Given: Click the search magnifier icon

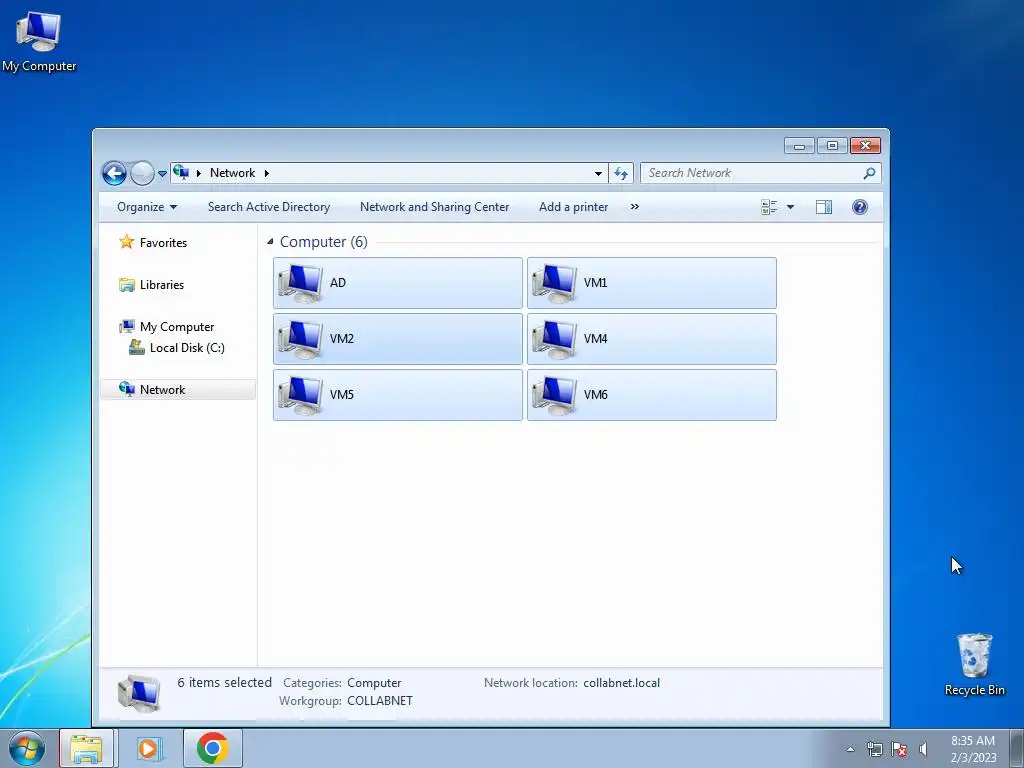Looking at the screenshot, I should [869, 173].
